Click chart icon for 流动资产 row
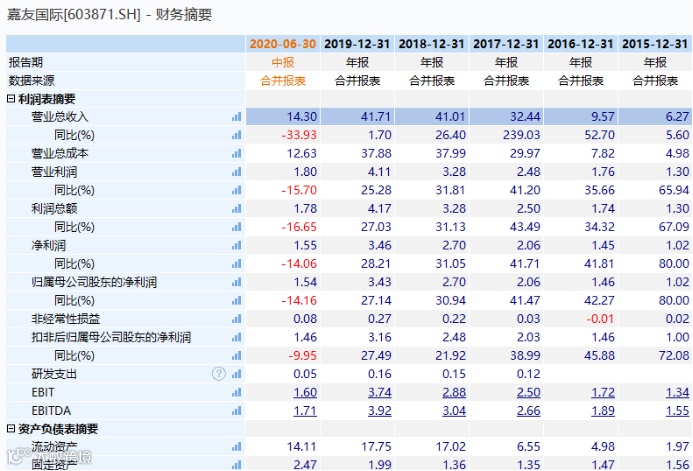This screenshot has height=471, width=693. pos(236,447)
